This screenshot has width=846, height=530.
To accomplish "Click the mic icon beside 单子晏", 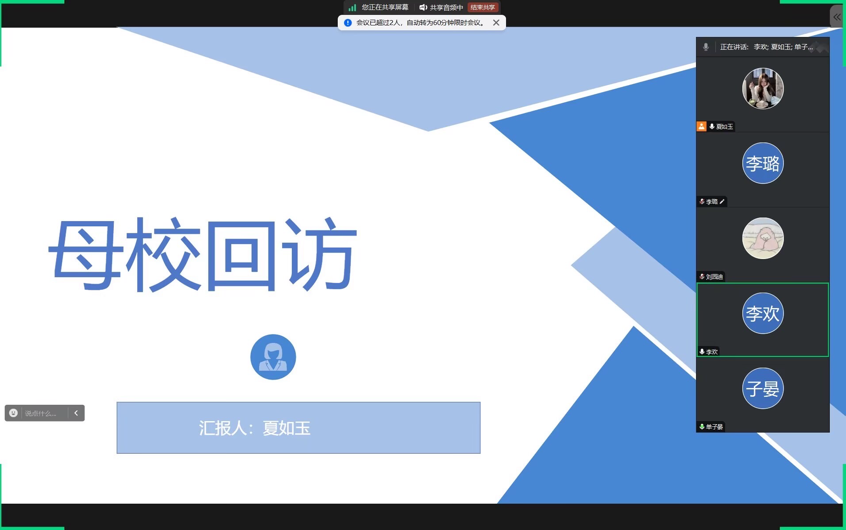I will pyautogui.click(x=702, y=427).
